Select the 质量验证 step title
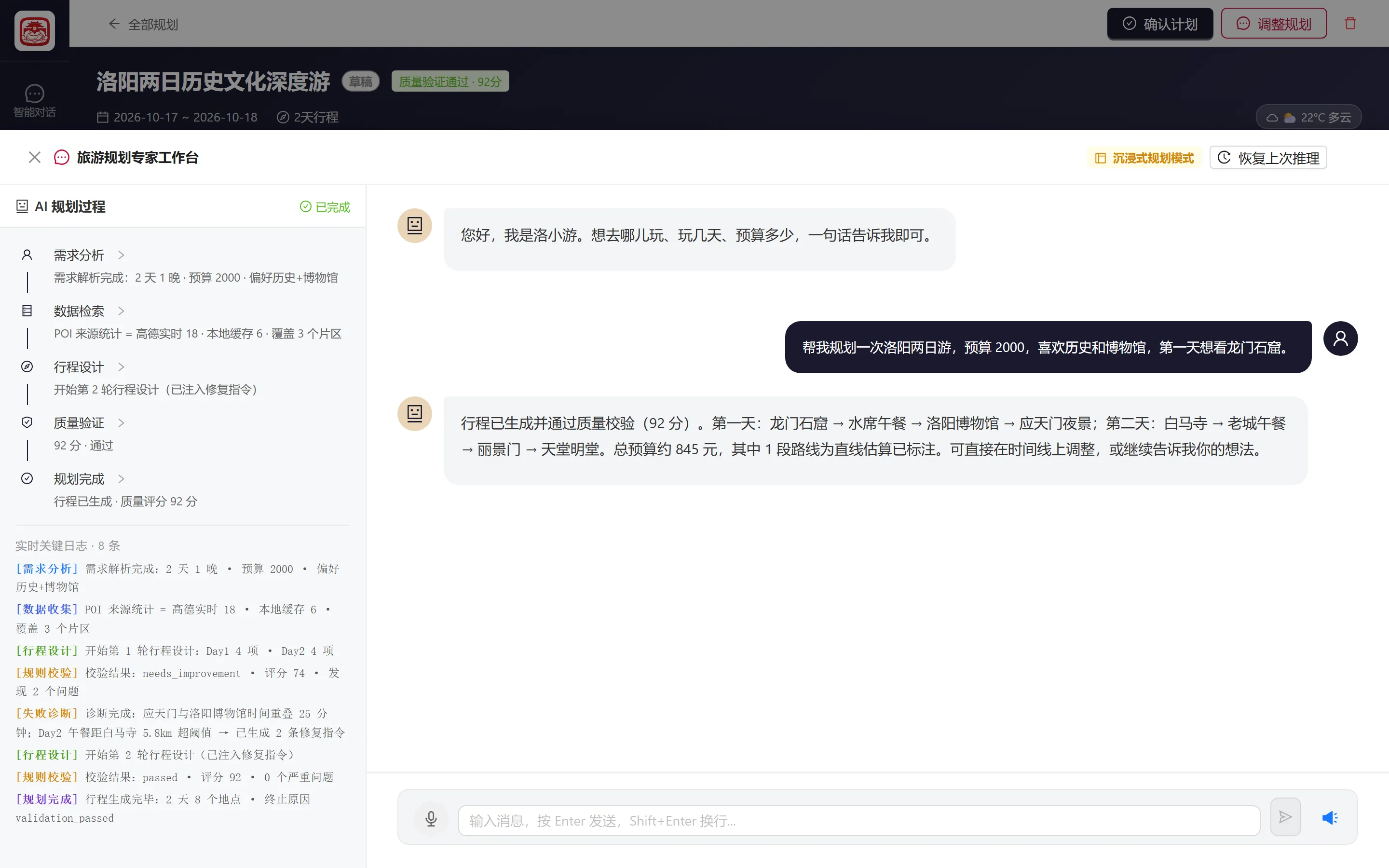Viewport: 1389px width, 868px height. pos(79,423)
